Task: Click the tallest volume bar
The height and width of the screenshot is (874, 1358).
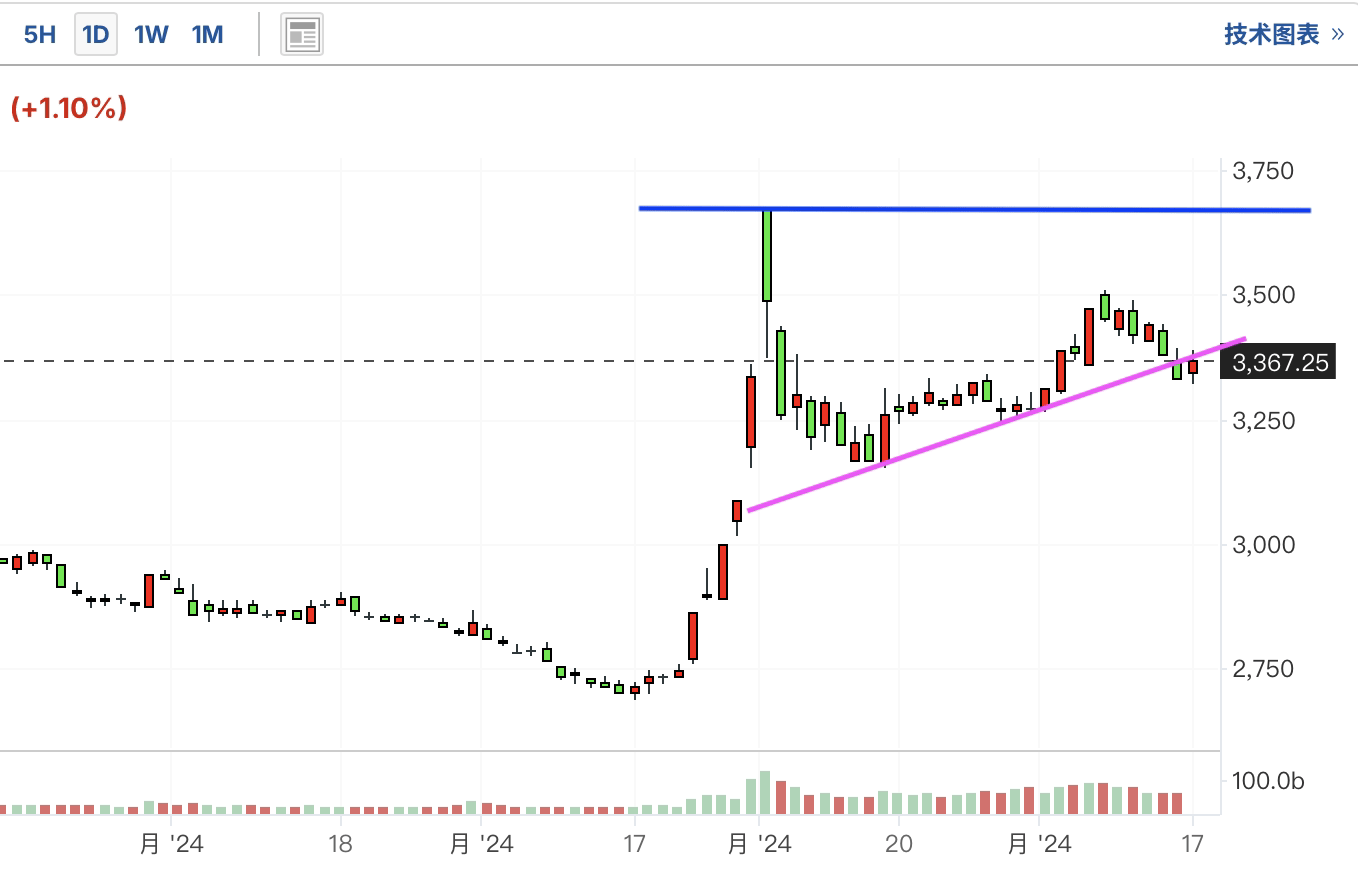Action: click(x=765, y=793)
